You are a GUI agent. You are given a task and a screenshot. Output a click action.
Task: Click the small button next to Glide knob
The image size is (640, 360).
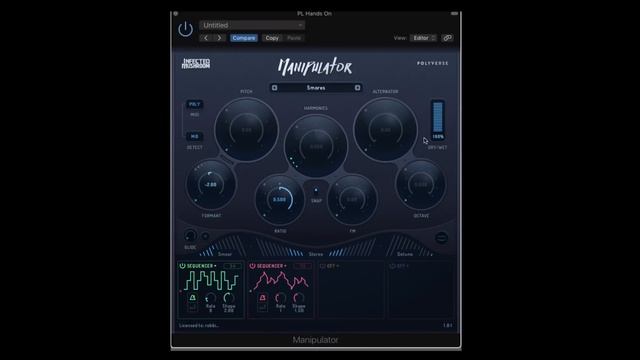point(205,236)
